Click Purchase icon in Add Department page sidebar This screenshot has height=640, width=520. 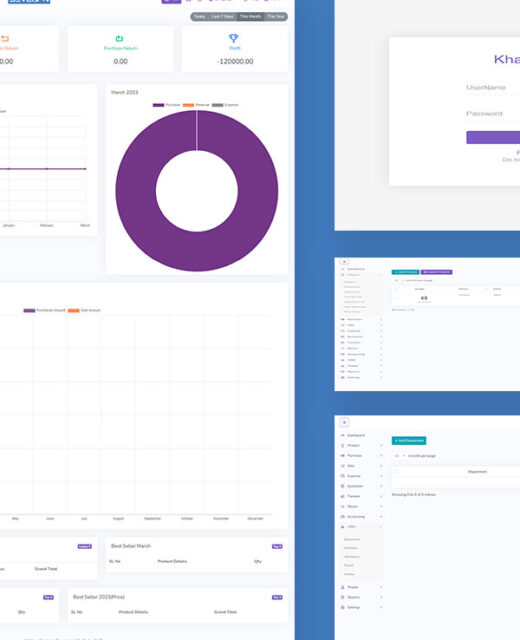point(343,456)
